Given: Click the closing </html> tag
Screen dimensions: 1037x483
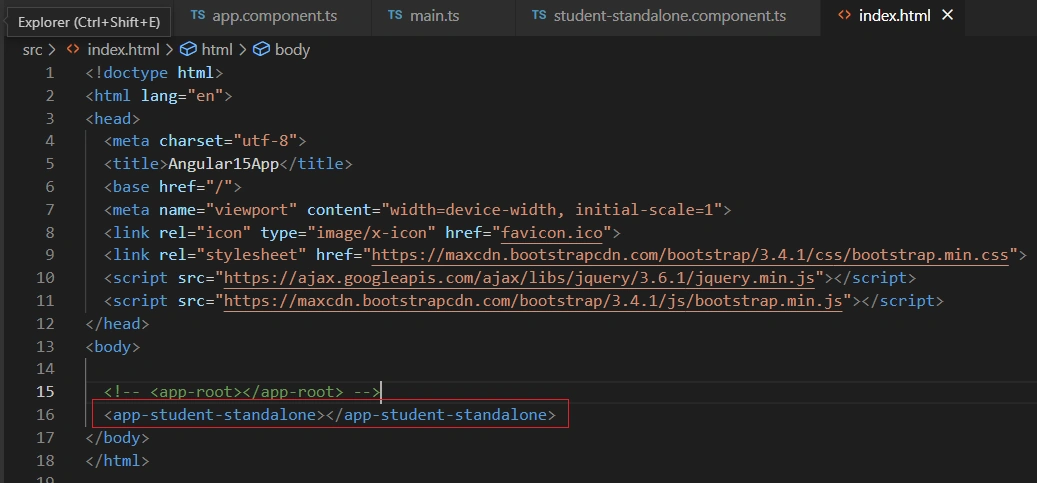Looking at the screenshot, I should tap(117, 461).
